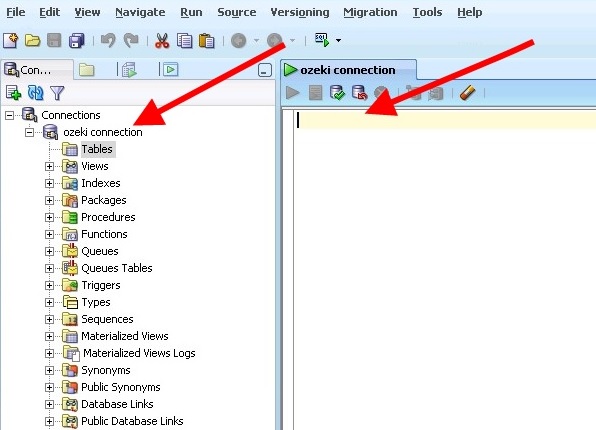Minimize the Connections panel
The image size is (596, 430).
[265, 70]
